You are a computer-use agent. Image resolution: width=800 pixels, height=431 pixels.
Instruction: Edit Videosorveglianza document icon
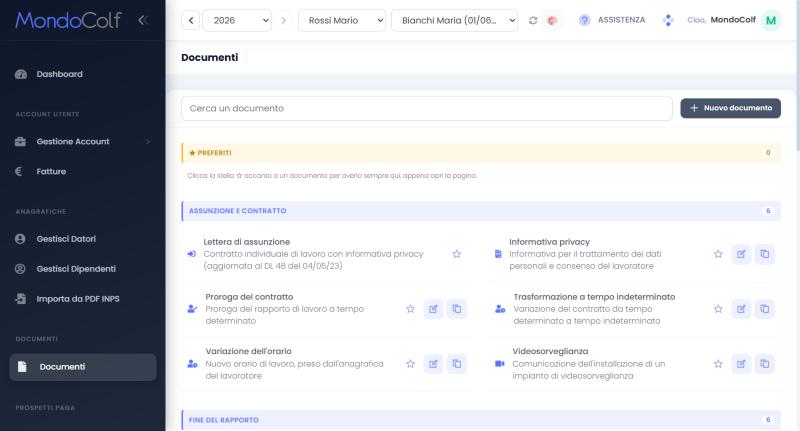click(741, 364)
